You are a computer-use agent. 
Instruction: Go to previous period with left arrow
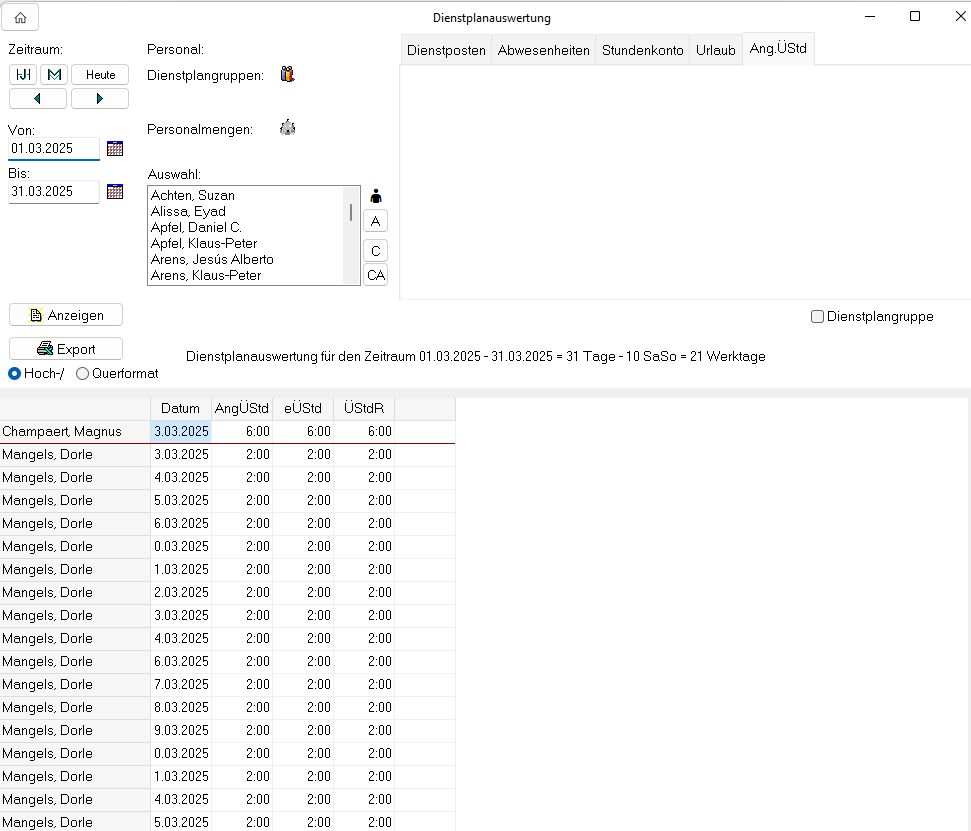(38, 98)
